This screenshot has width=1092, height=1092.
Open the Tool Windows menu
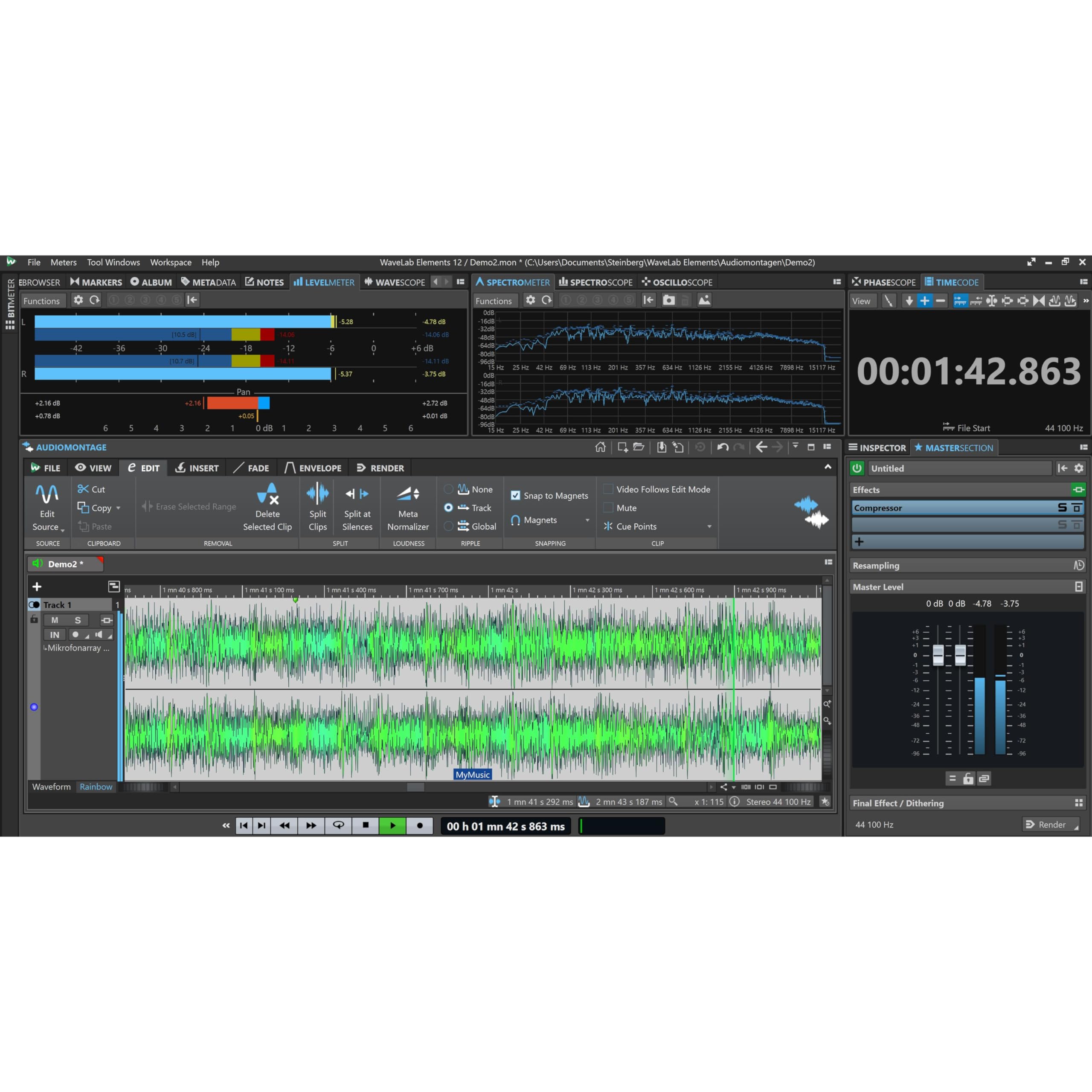tap(113, 262)
